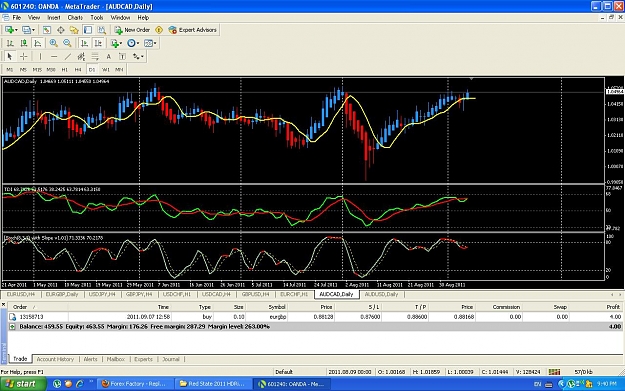The width and height of the screenshot is (625, 391).
Task: Open Forex Factory window in taskbar
Action: click(136, 384)
